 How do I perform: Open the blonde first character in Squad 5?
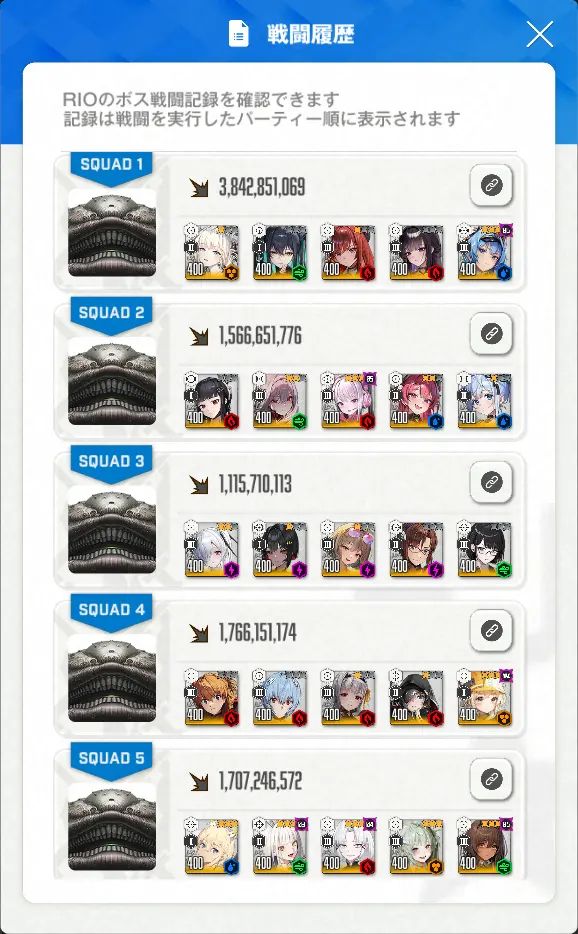[212, 845]
